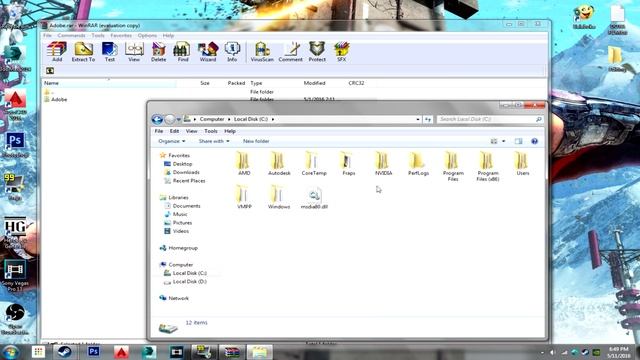Screen dimensions: 640x360
Task: Run VirusScan from WinRAR toolbar
Action: coord(262,52)
